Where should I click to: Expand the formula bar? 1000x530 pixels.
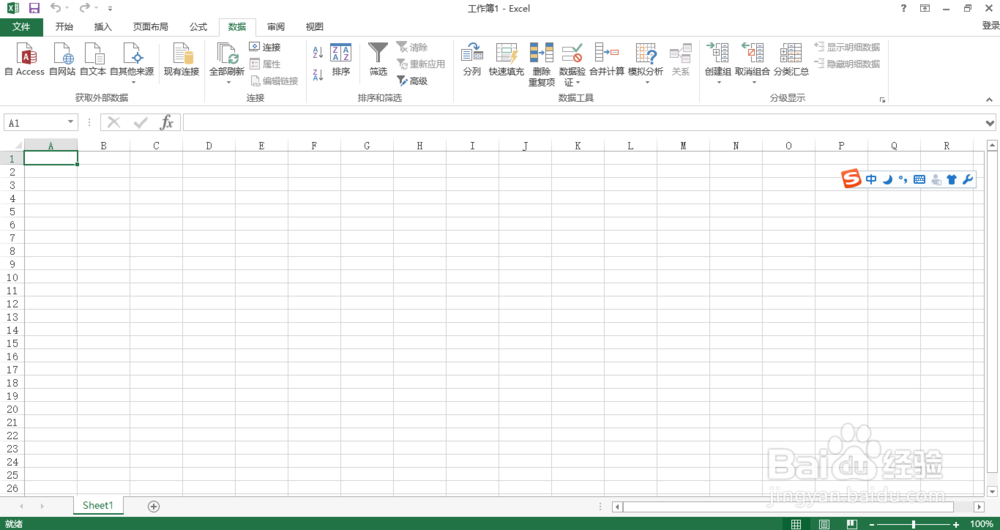[x=990, y=122]
